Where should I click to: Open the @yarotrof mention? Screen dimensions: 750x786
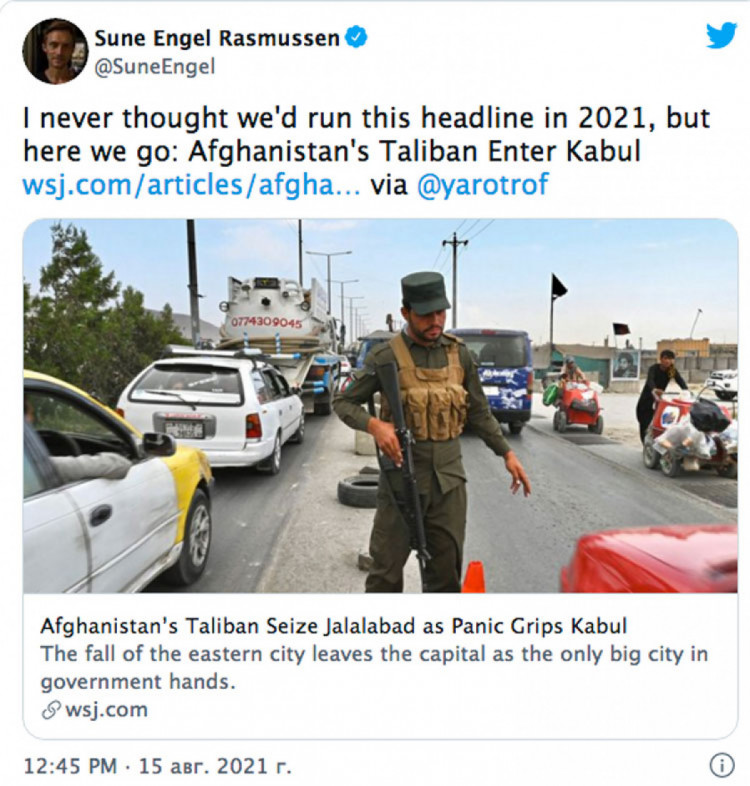click(x=483, y=184)
